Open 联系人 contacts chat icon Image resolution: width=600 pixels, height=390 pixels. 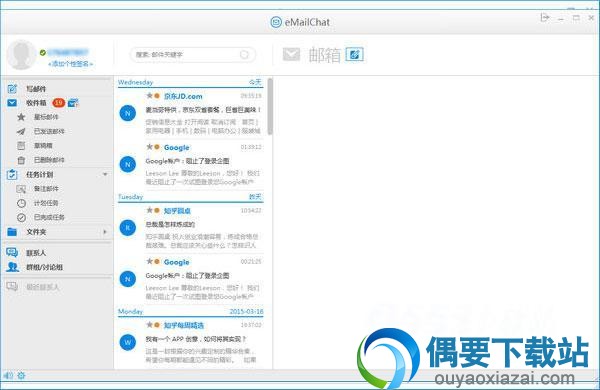point(12,253)
